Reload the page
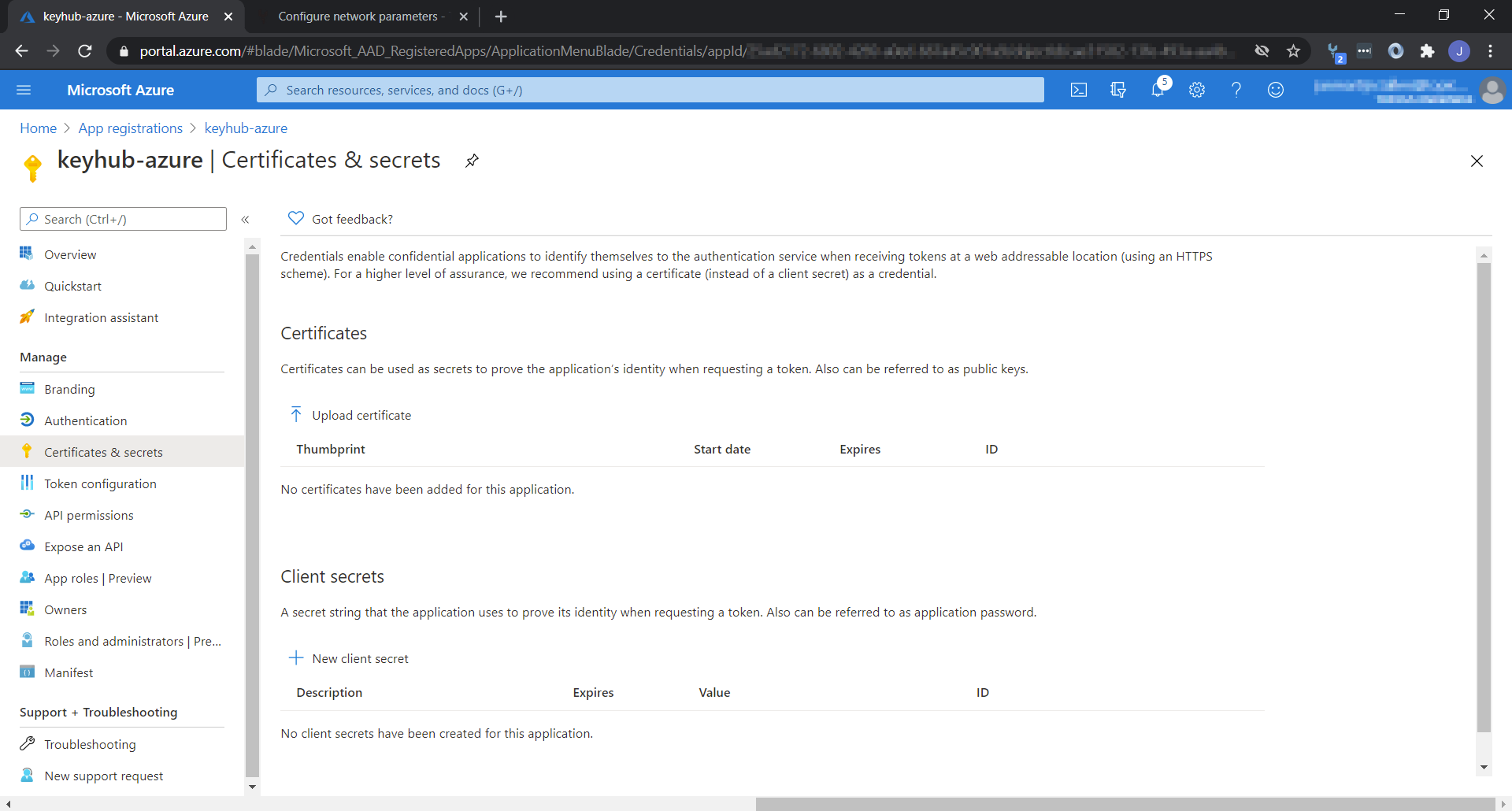This screenshot has width=1512, height=811. (85, 51)
